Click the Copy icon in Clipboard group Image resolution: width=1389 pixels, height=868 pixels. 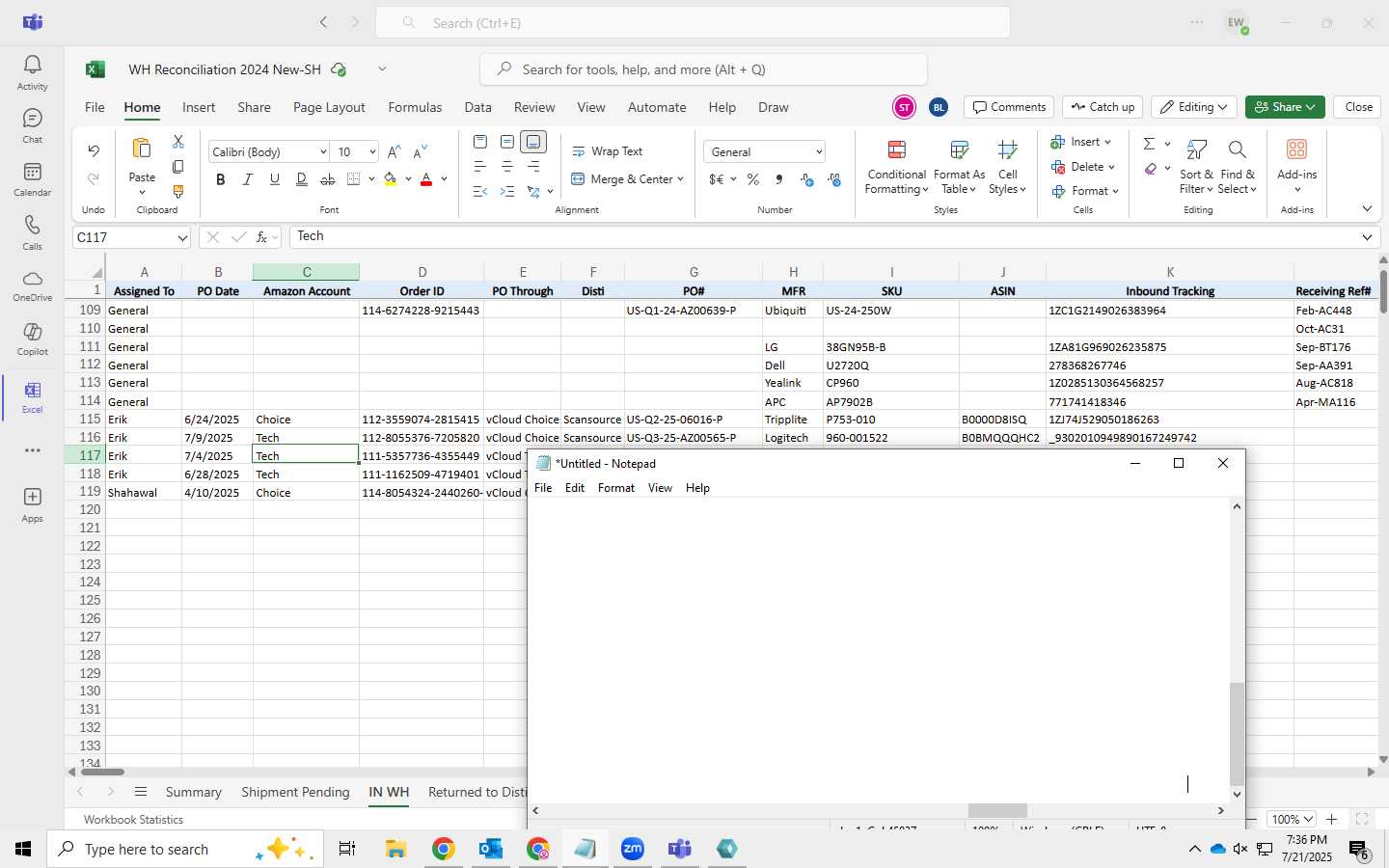click(177, 167)
